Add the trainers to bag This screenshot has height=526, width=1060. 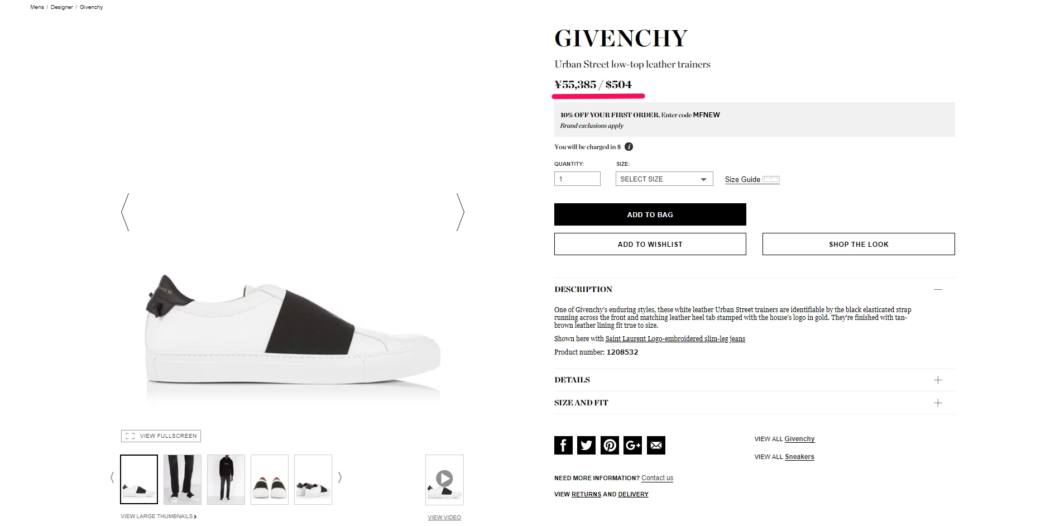click(x=650, y=214)
